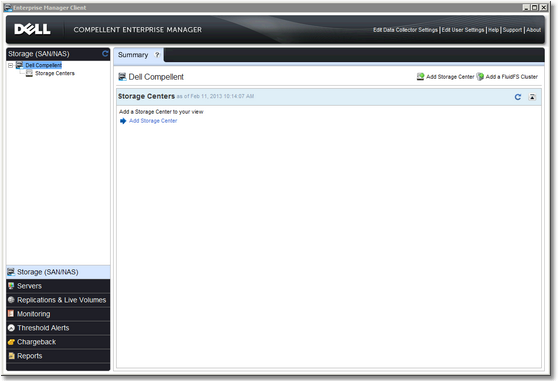
Task: Click Add Storage Center toolbar text
Action: 450,77
